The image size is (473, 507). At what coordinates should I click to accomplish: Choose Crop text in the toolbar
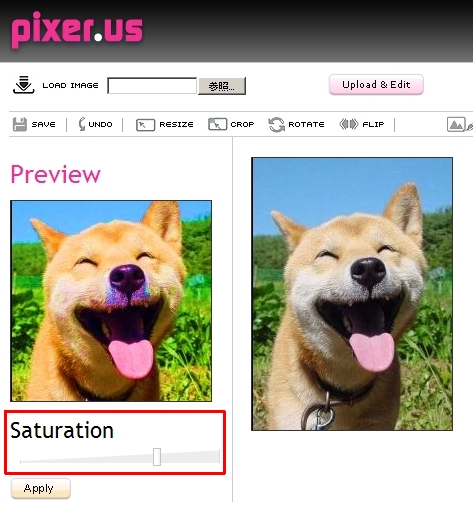pos(242,124)
